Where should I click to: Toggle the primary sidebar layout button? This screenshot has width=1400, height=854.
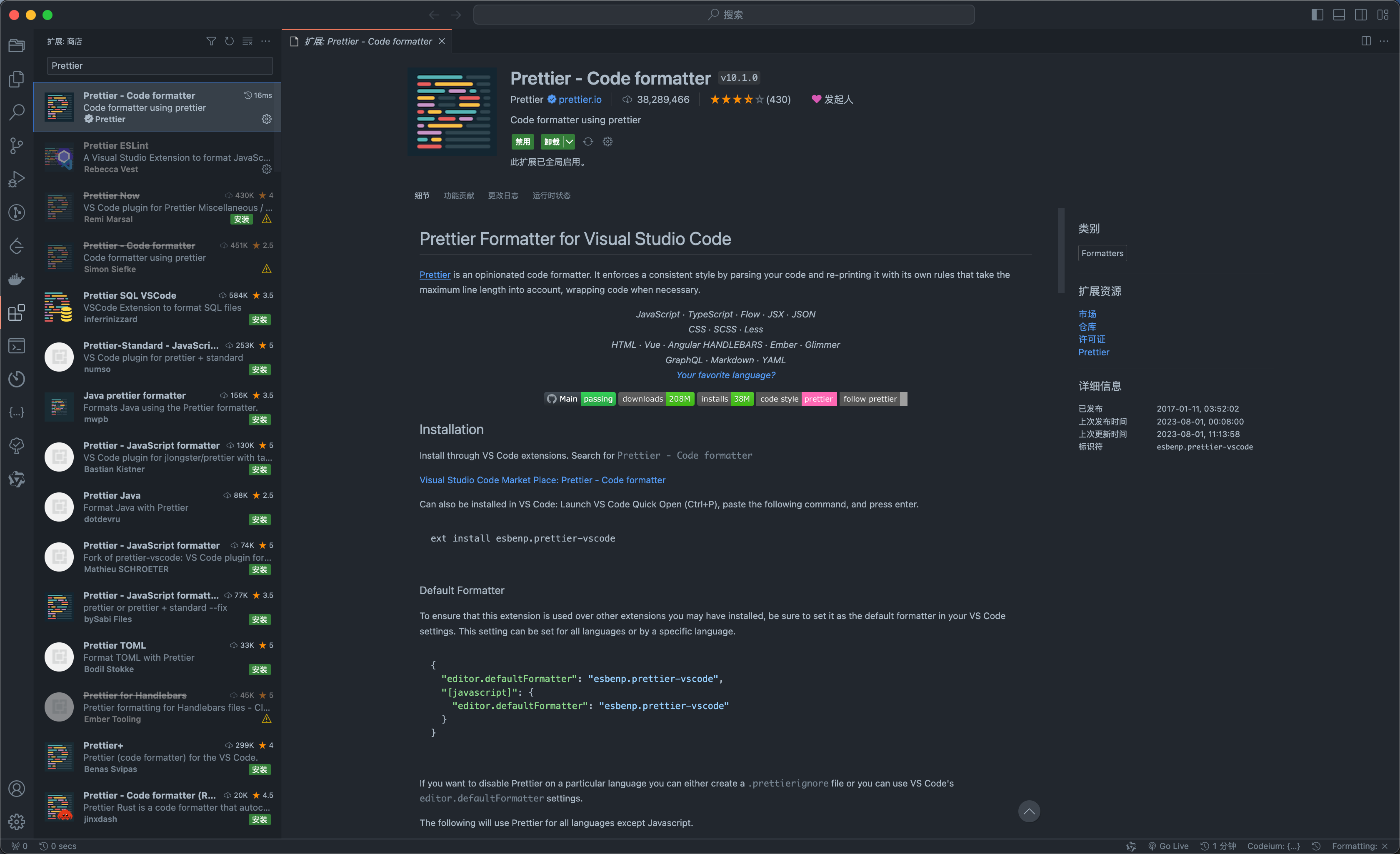click(x=1317, y=15)
